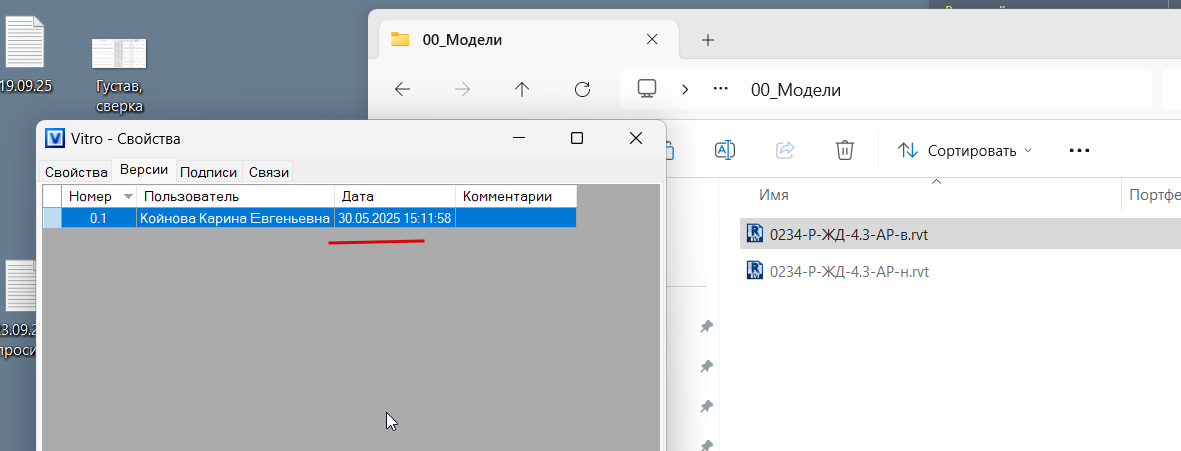Click the Комментарии column header

516,197
